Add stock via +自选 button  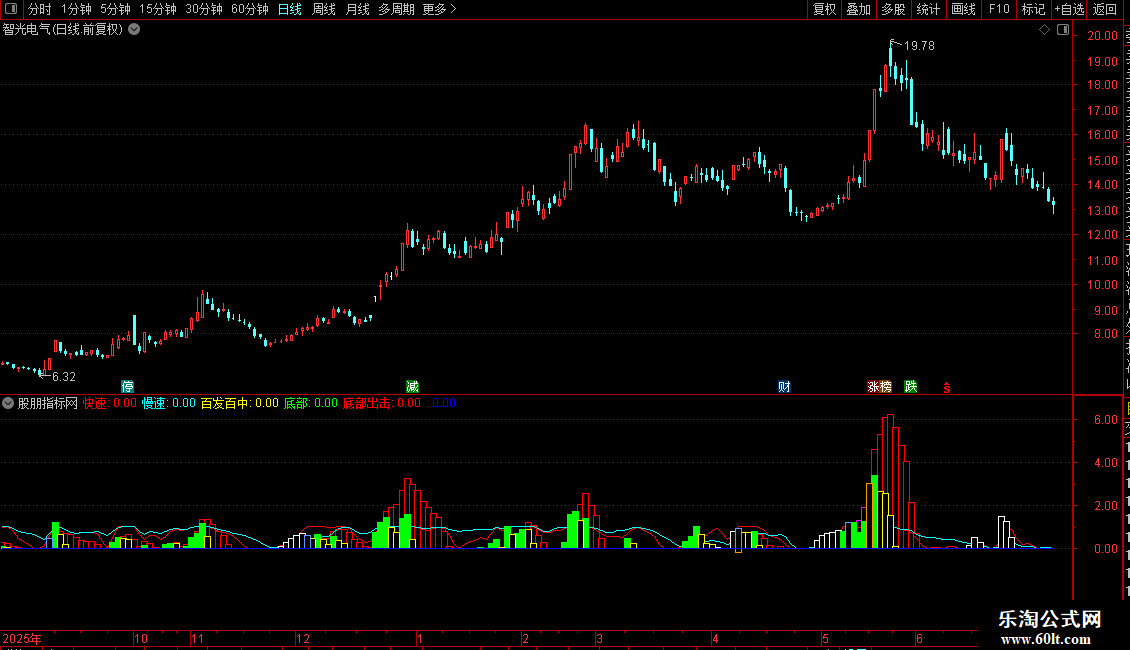[1069, 9]
